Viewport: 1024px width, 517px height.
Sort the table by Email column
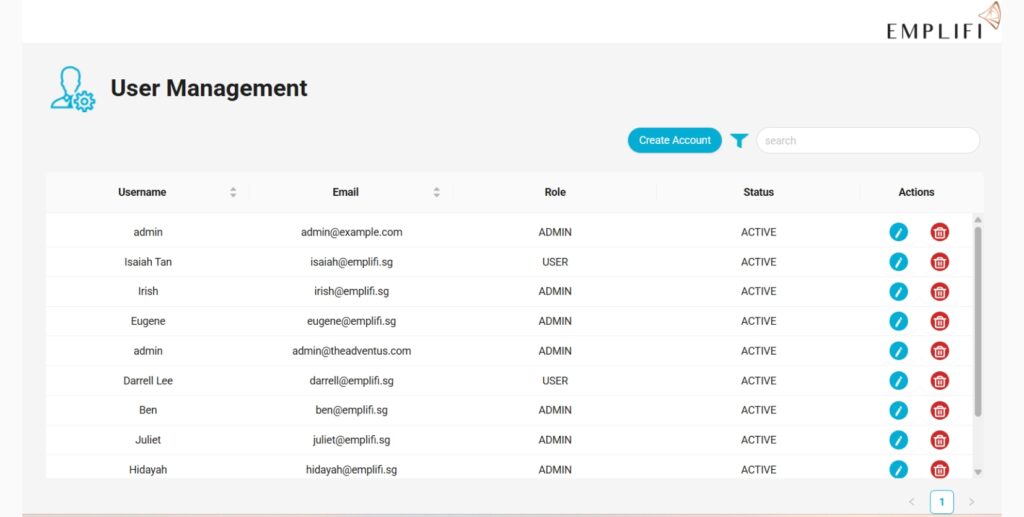pos(436,192)
